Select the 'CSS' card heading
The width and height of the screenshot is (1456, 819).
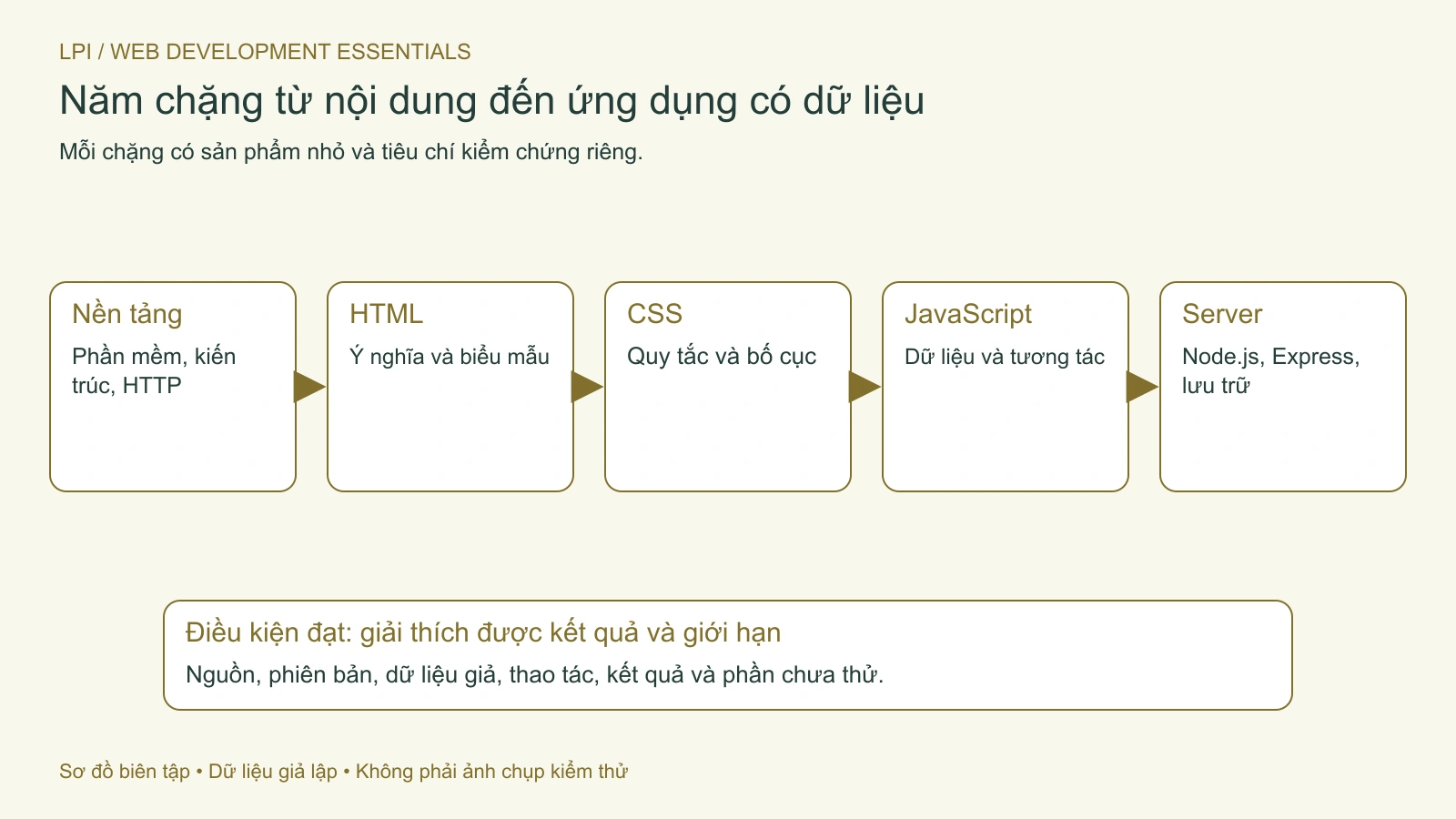click(x=654, y=314)
